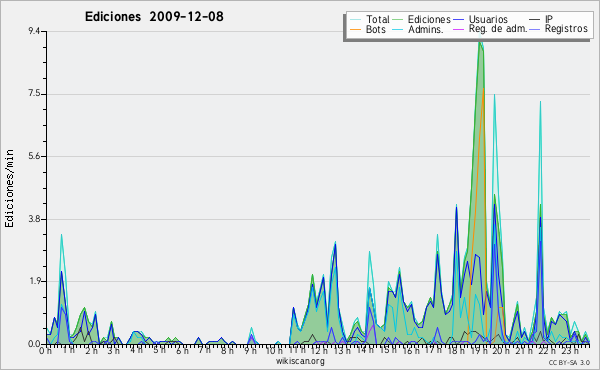Screen dimensions: 600x370
Task: Click the '10 h' x-axis label
Action: [x=274, y=350]
